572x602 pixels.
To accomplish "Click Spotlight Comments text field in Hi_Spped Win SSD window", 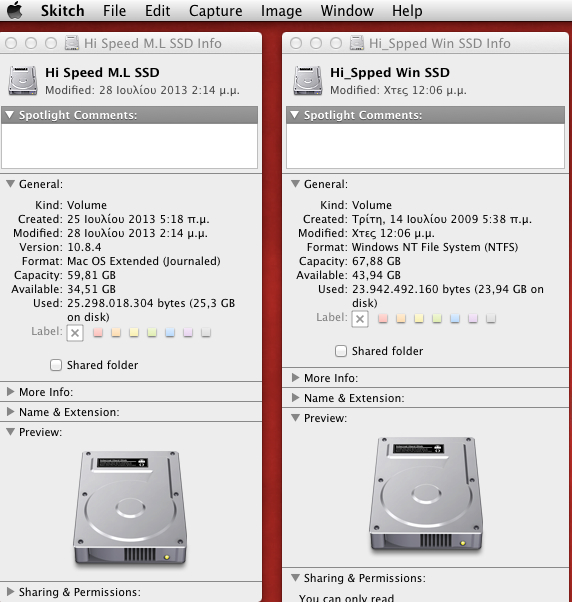I will (425, 146).
